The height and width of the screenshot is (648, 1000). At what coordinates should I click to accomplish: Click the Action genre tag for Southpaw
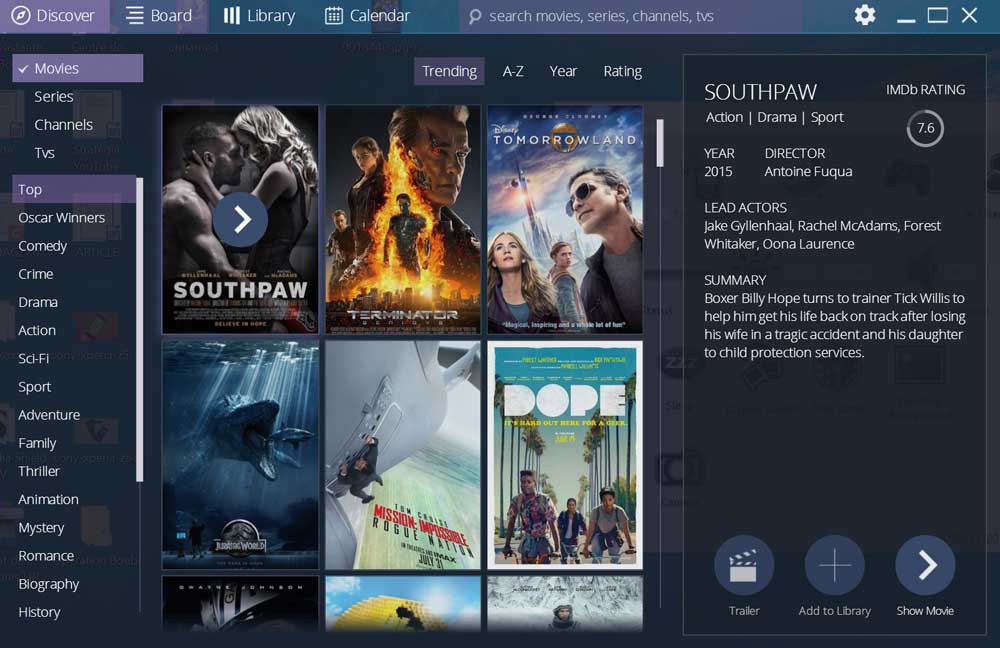(724, 117)
